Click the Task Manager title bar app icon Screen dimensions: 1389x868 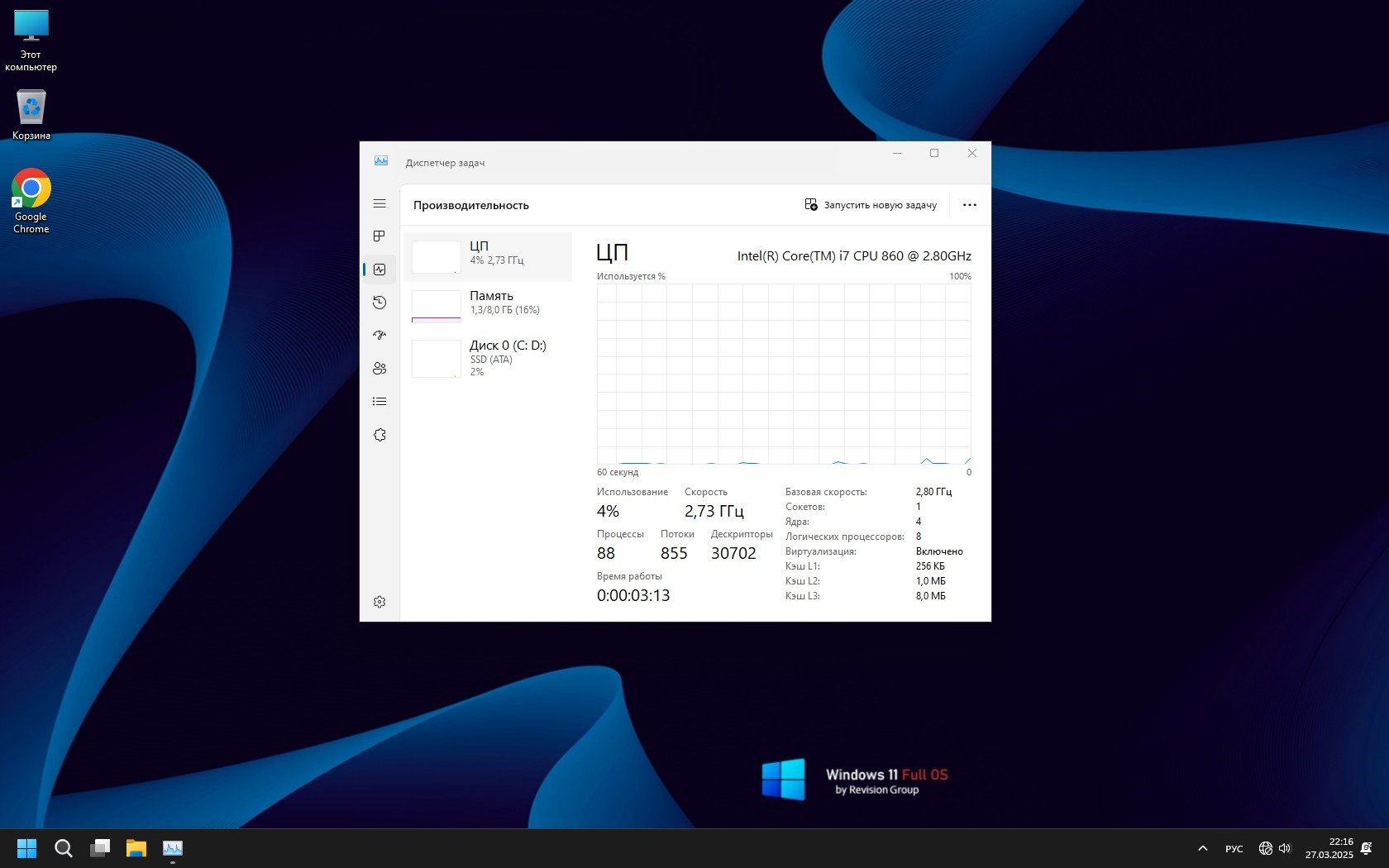(x=381, y=161)
